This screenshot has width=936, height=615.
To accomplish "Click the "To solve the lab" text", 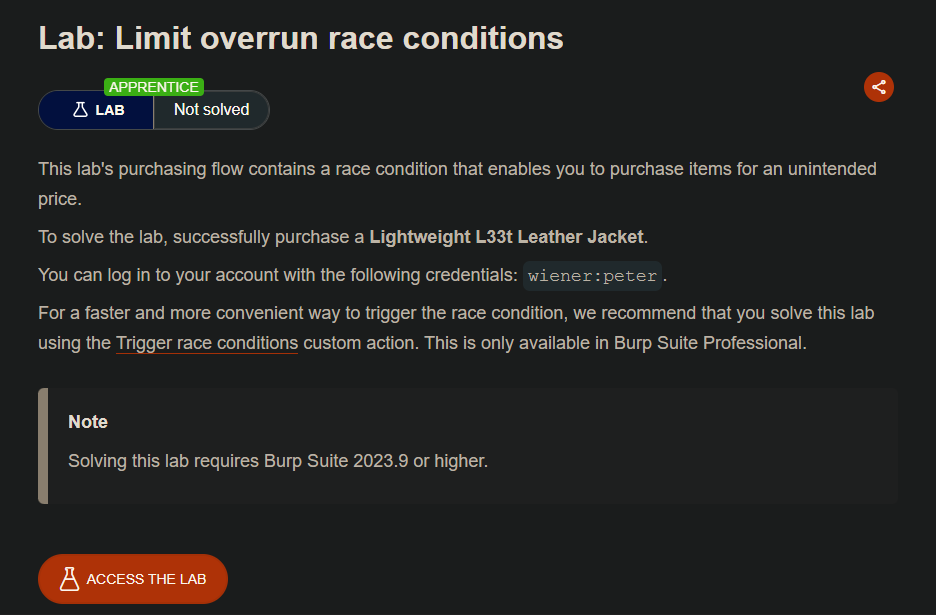I will tap(100, 237).
